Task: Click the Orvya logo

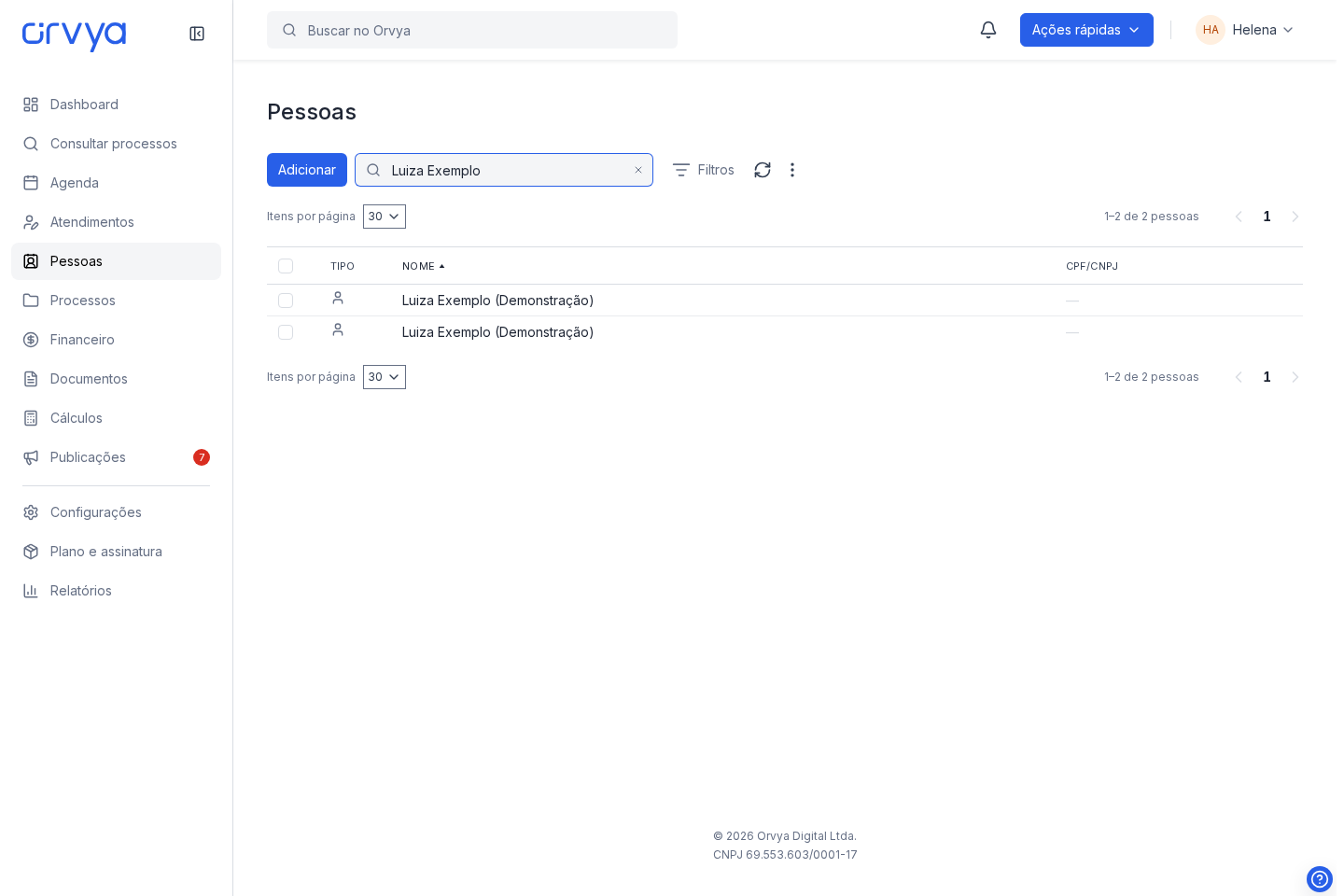Action: click(74, 35)
